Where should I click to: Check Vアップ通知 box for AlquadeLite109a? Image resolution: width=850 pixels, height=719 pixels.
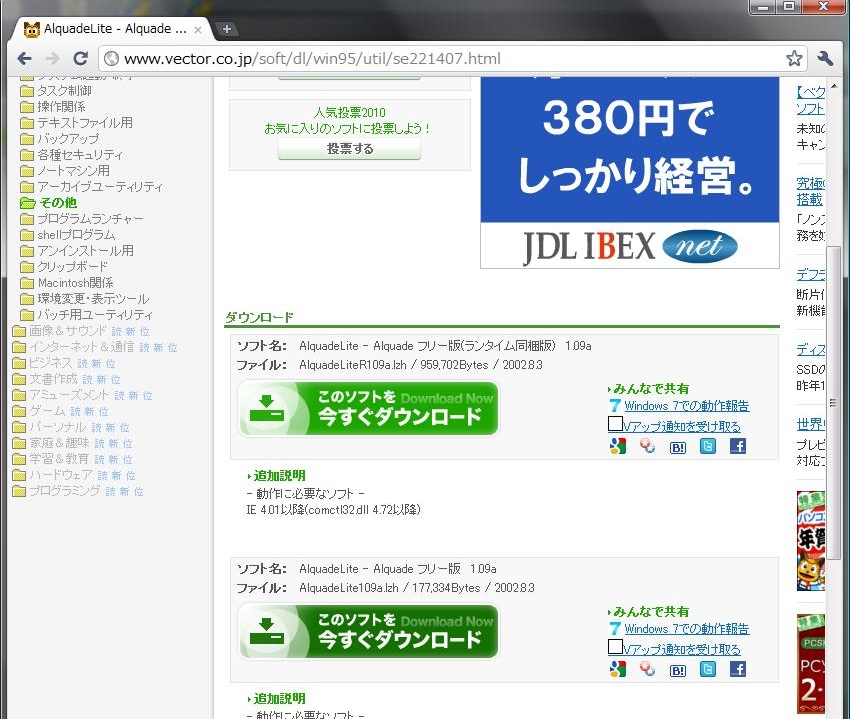click(615, 647)
